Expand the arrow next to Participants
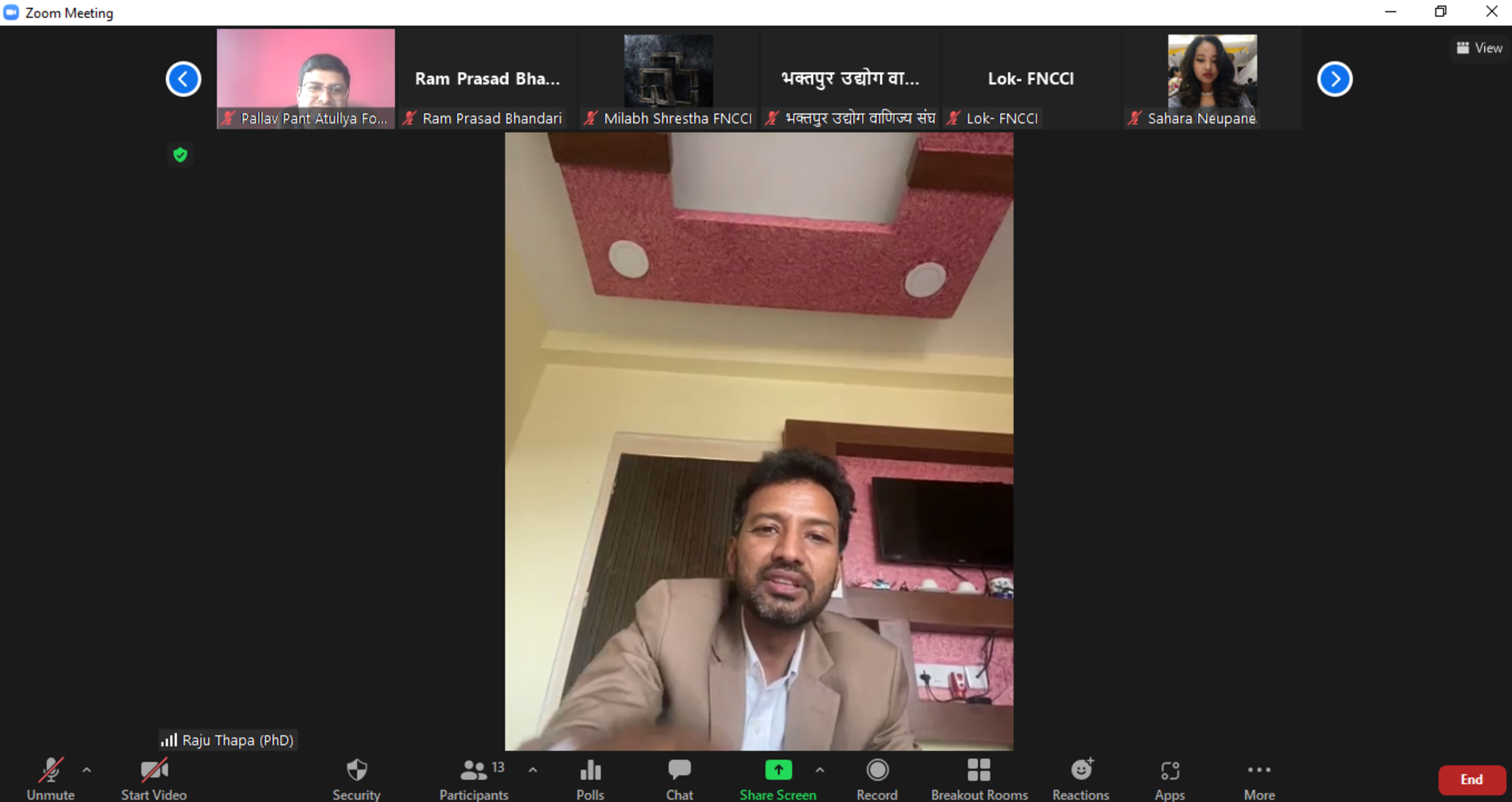 coord(532,770)
